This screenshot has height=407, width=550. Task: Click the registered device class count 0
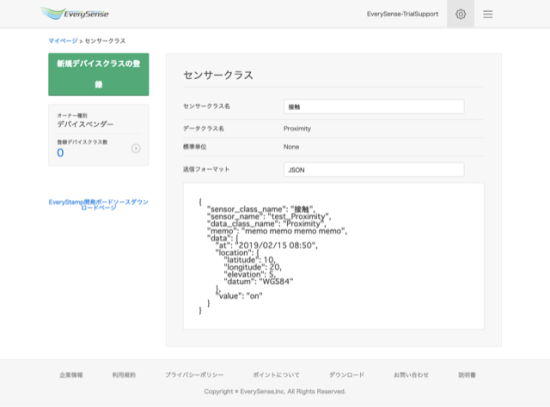click(60, 153)
